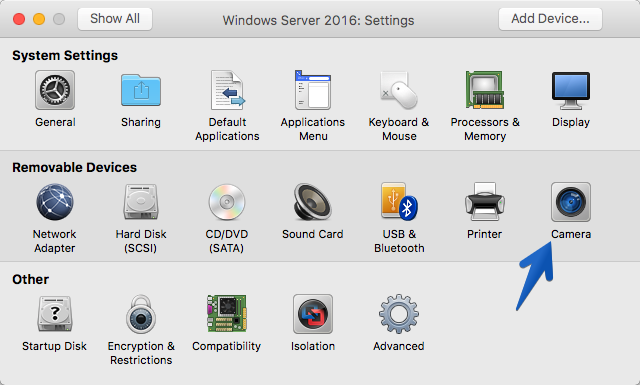Close the settings window with red button

click(x=19, y=19)
